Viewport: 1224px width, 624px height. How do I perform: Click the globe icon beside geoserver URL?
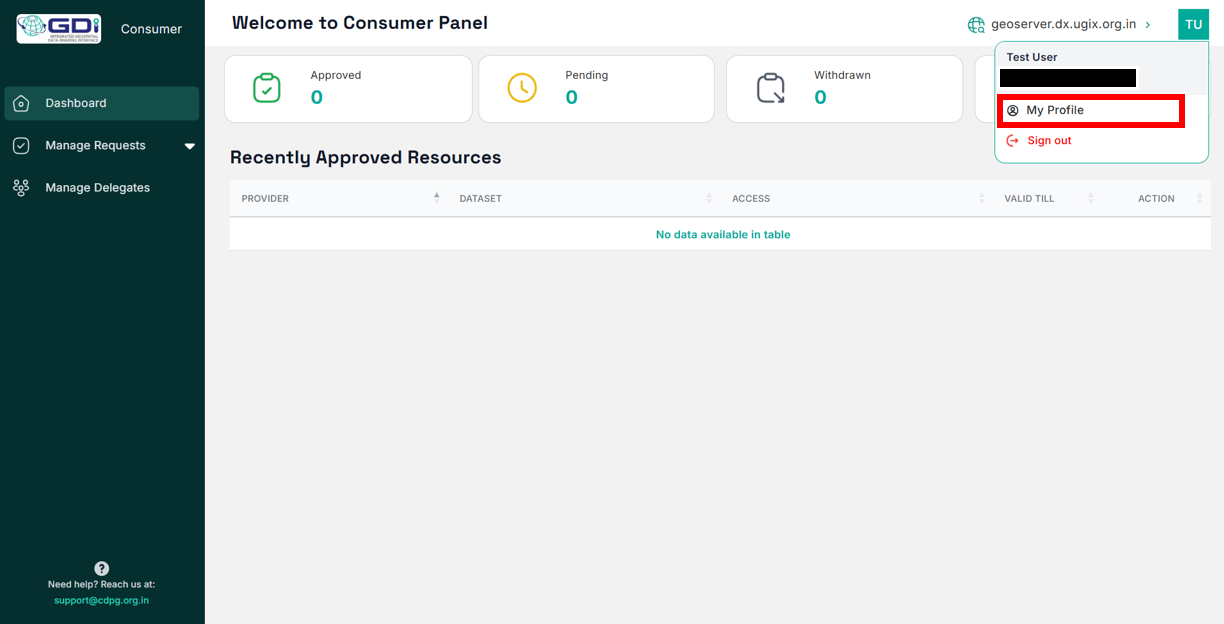pyautogui.click(x=975, y=24)
